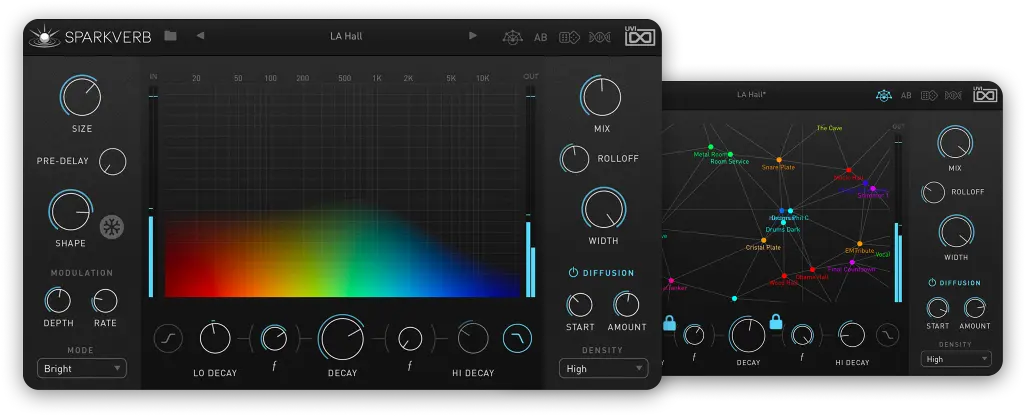Click the HI DECAY knob in back window

pos(852,335)
